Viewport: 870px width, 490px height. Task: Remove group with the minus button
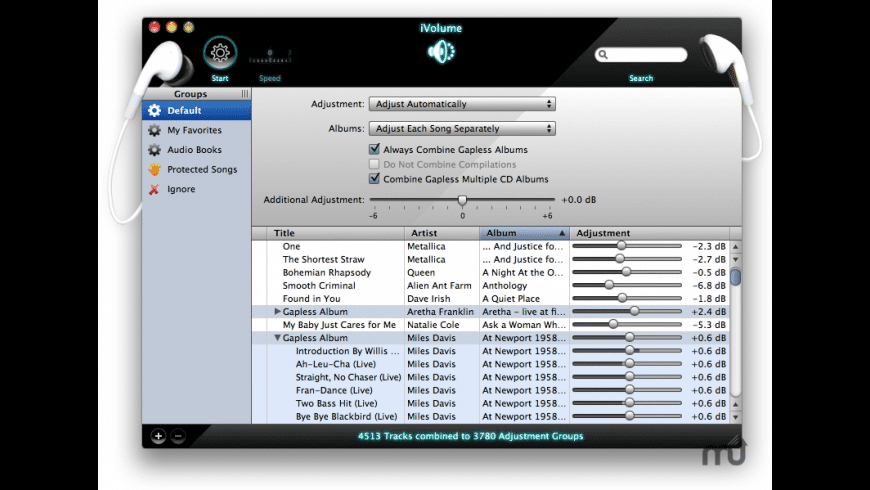(178, 436)
